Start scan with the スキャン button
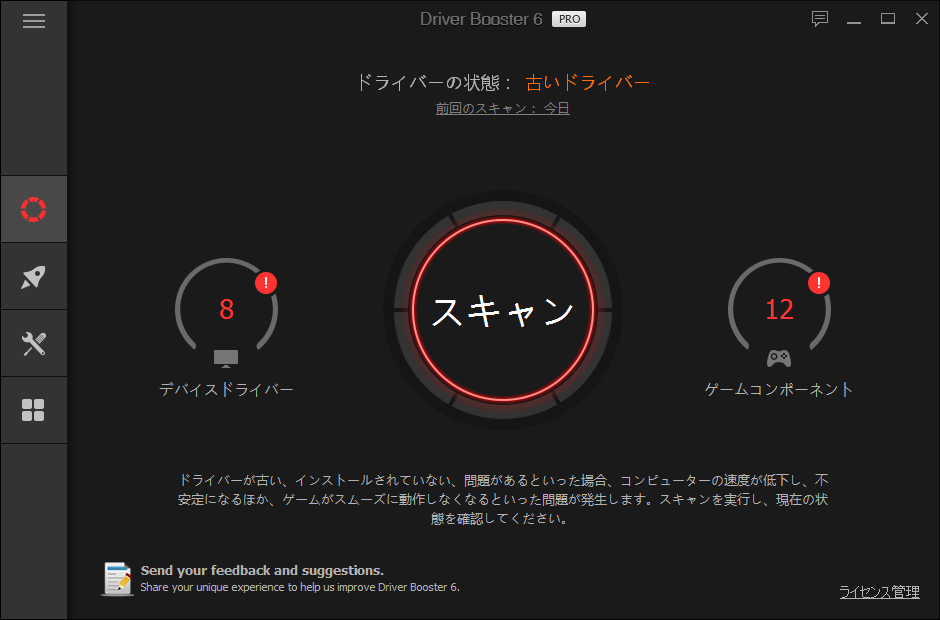This screenshot has height=620, width=940. (x=502, y=310)
